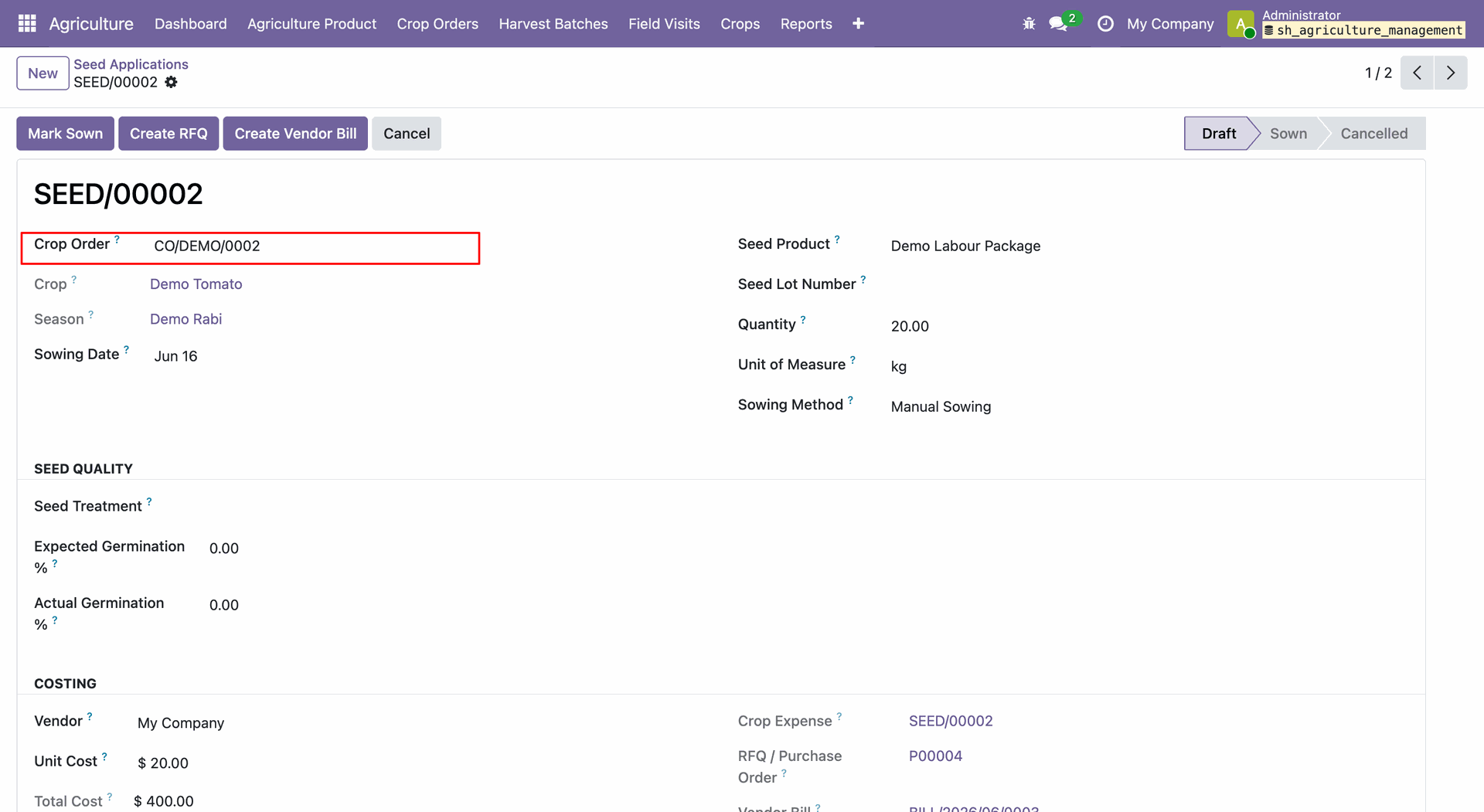
Task: Click the Mark Sown button
Action: click(65, 134)
